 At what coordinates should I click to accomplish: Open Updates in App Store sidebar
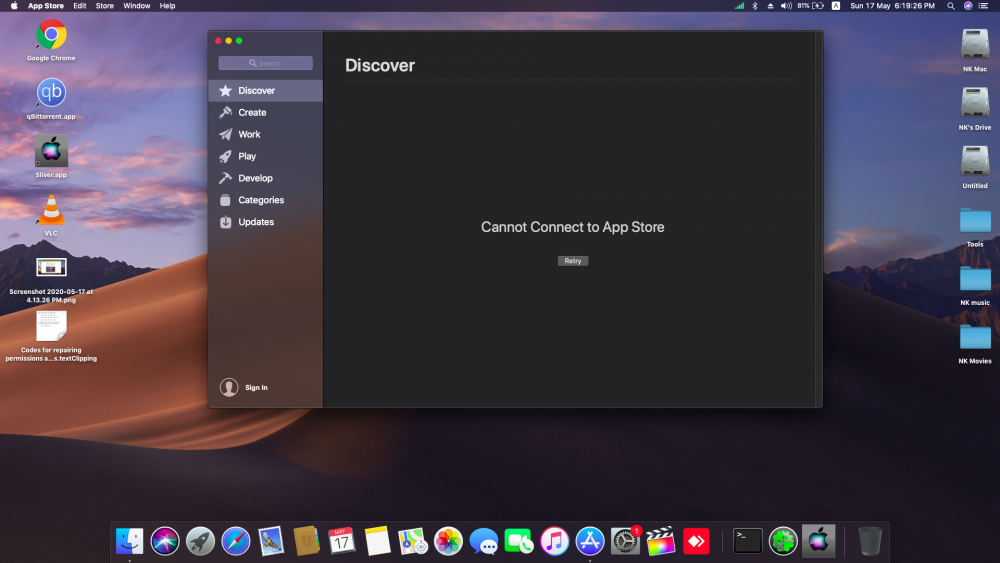coord(256,222)
